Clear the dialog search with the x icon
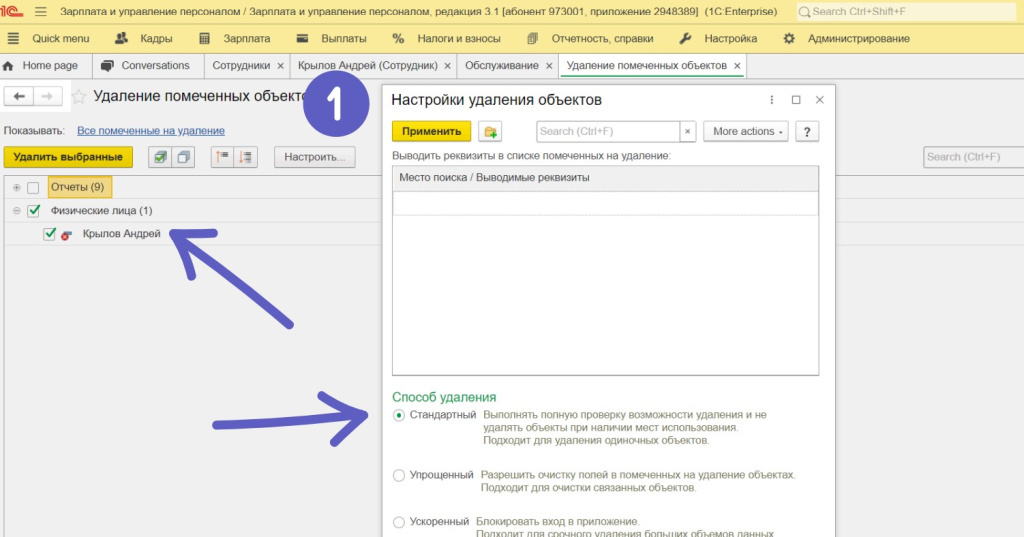 pos(687,131)
